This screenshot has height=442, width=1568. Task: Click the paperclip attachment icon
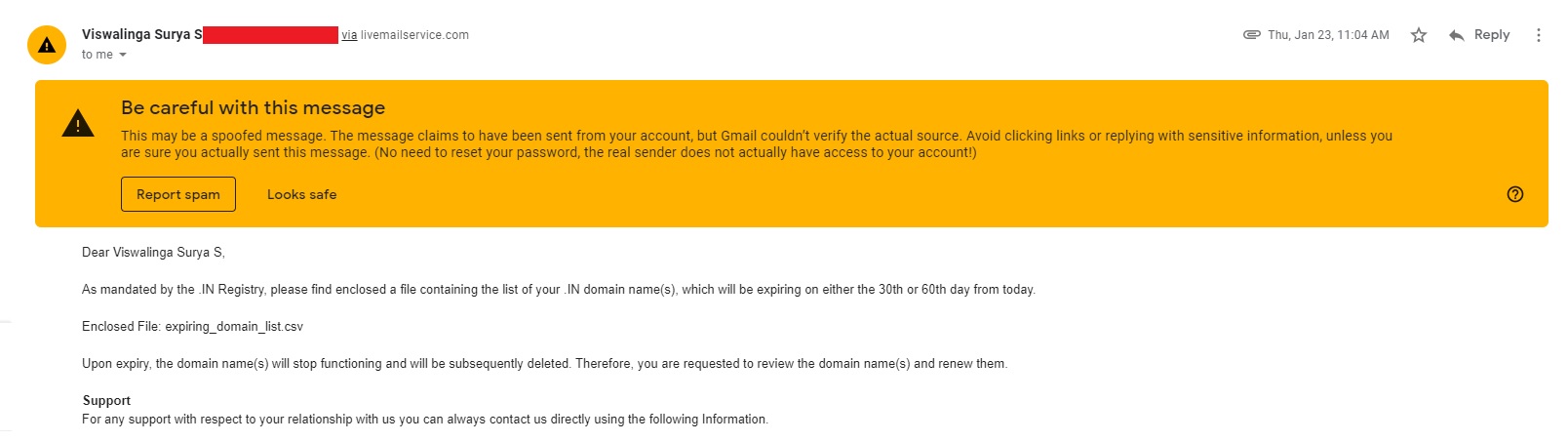(1252, 35)
